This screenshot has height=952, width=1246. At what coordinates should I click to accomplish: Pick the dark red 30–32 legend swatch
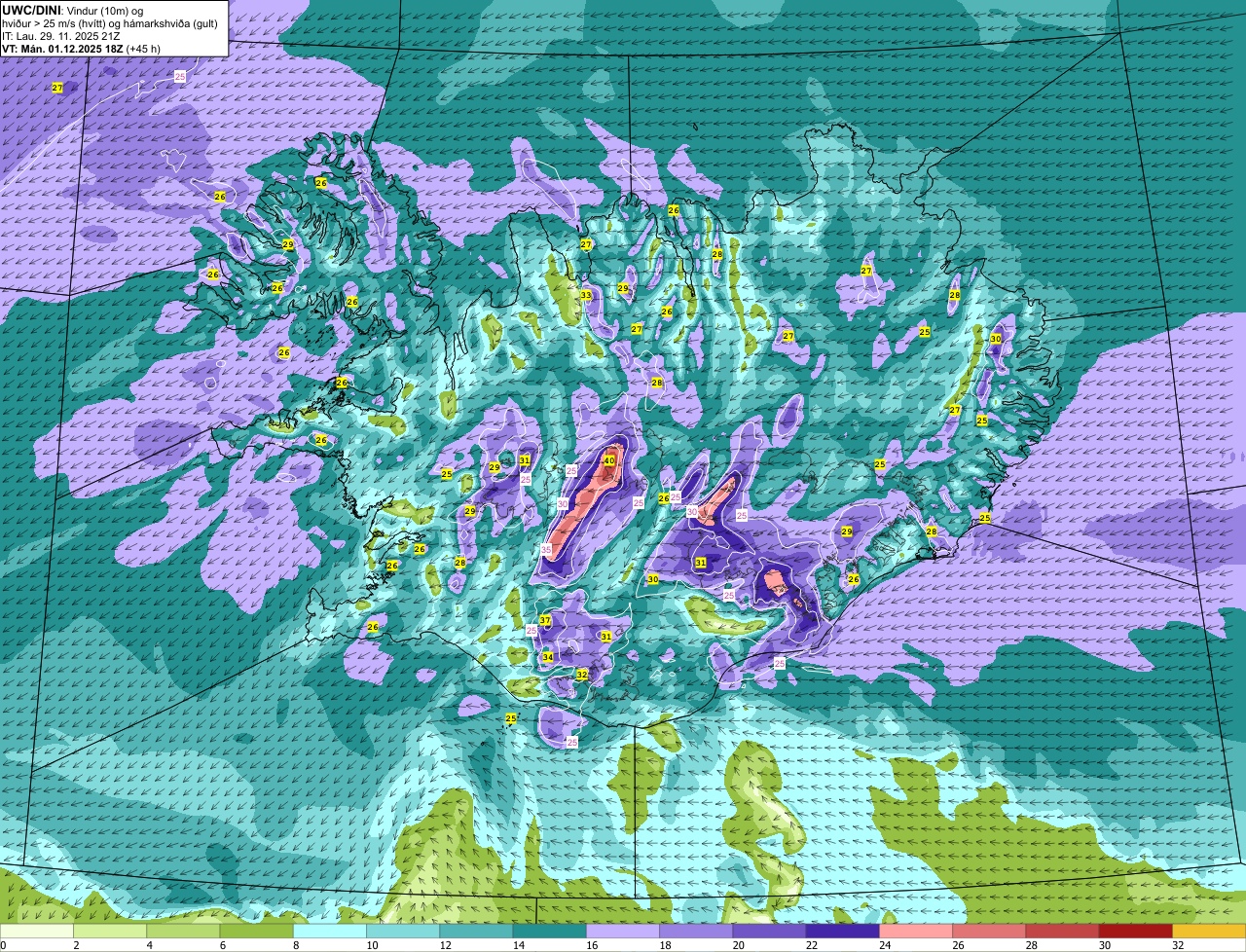click(1136, 932)
